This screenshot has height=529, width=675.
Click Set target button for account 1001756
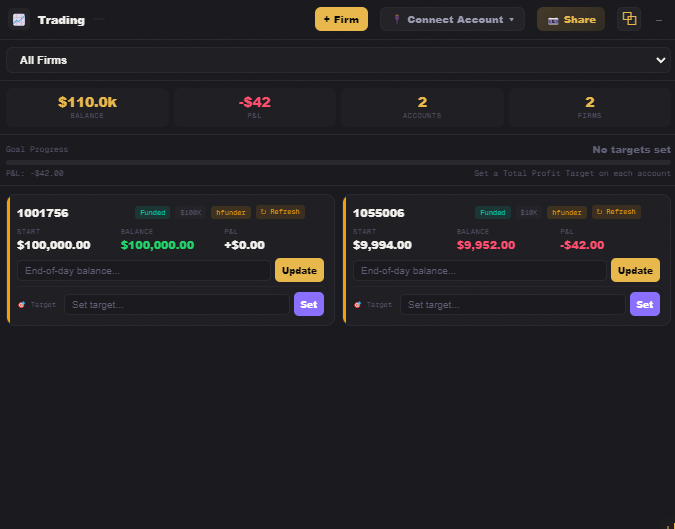(x=309, y=304)
